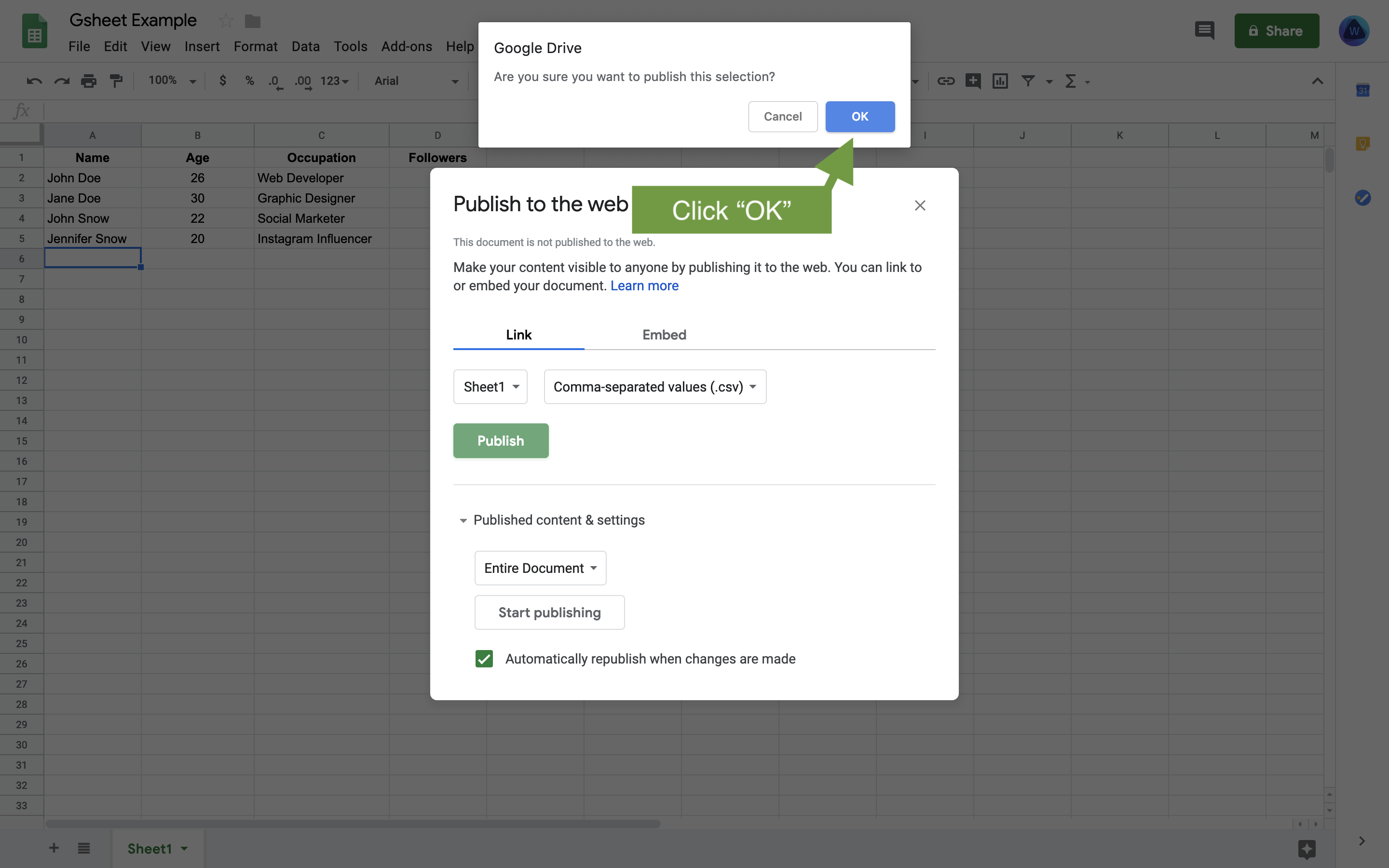Click the Functions sigma icon
The image size is (1389, 868).
coord(1071,81)
